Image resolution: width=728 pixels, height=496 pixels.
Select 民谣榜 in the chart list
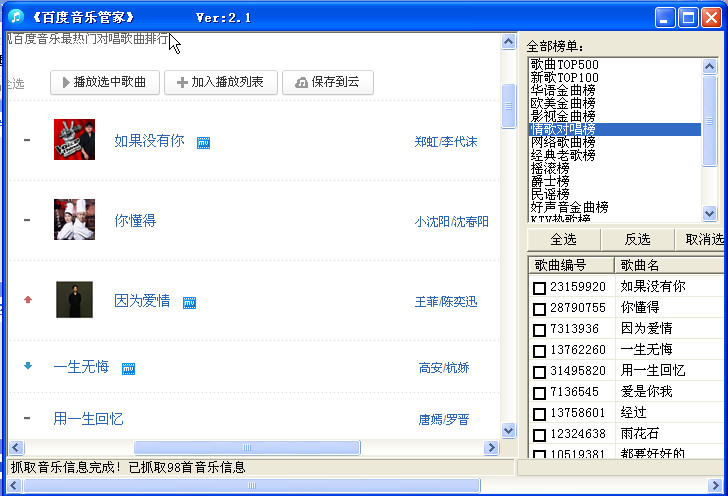[615, 194]
